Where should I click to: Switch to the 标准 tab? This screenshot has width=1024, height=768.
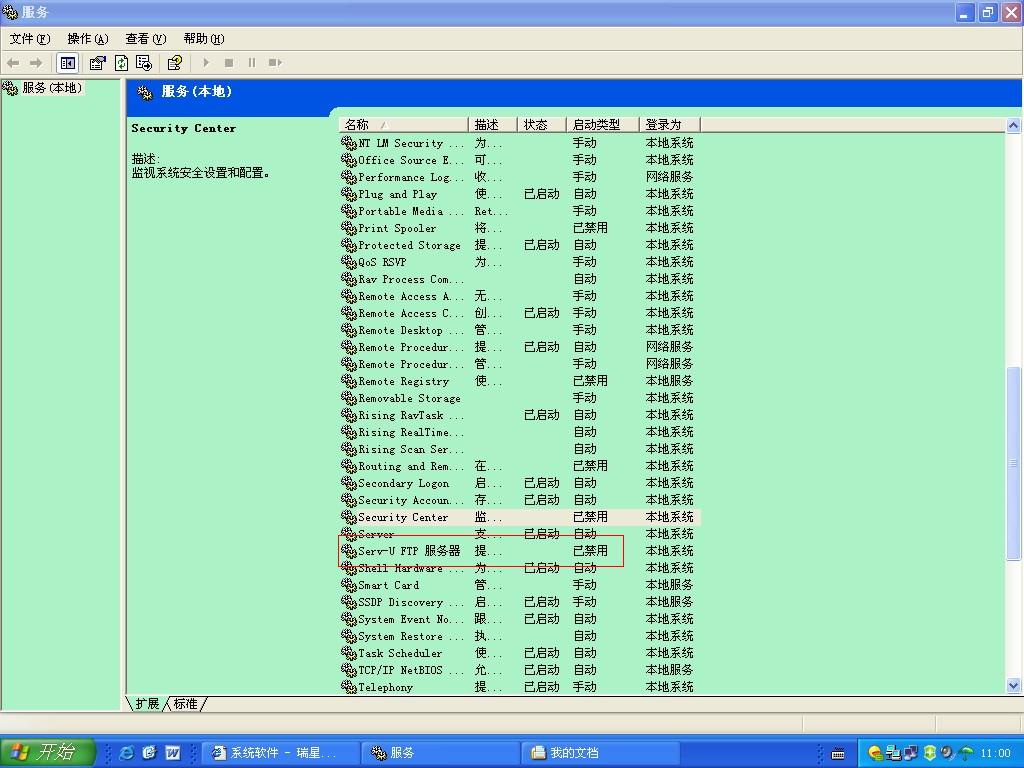pyautogui.click(x=185, y=703)
